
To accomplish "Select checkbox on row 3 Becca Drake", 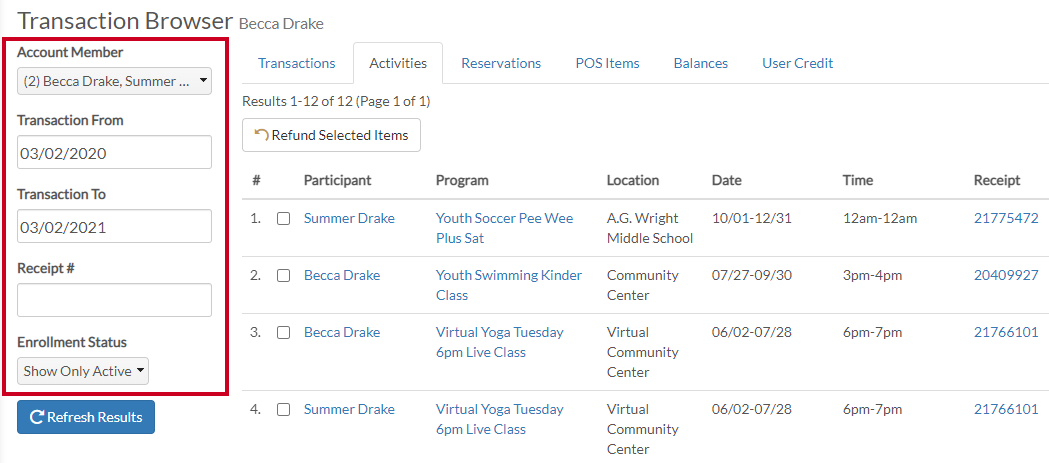I will pyautogui.click(x=284, y=333).
